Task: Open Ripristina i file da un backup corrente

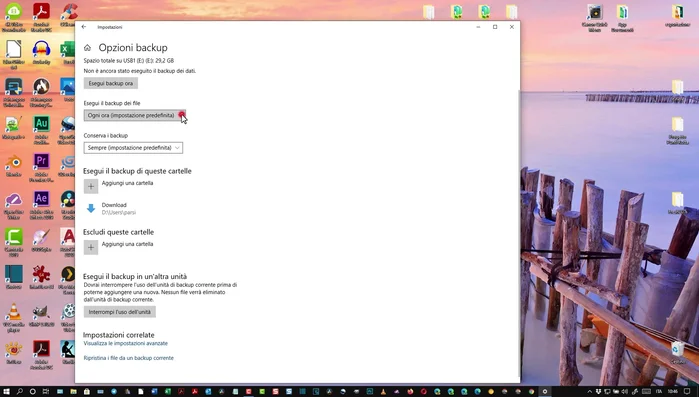Action: [129, 358]
